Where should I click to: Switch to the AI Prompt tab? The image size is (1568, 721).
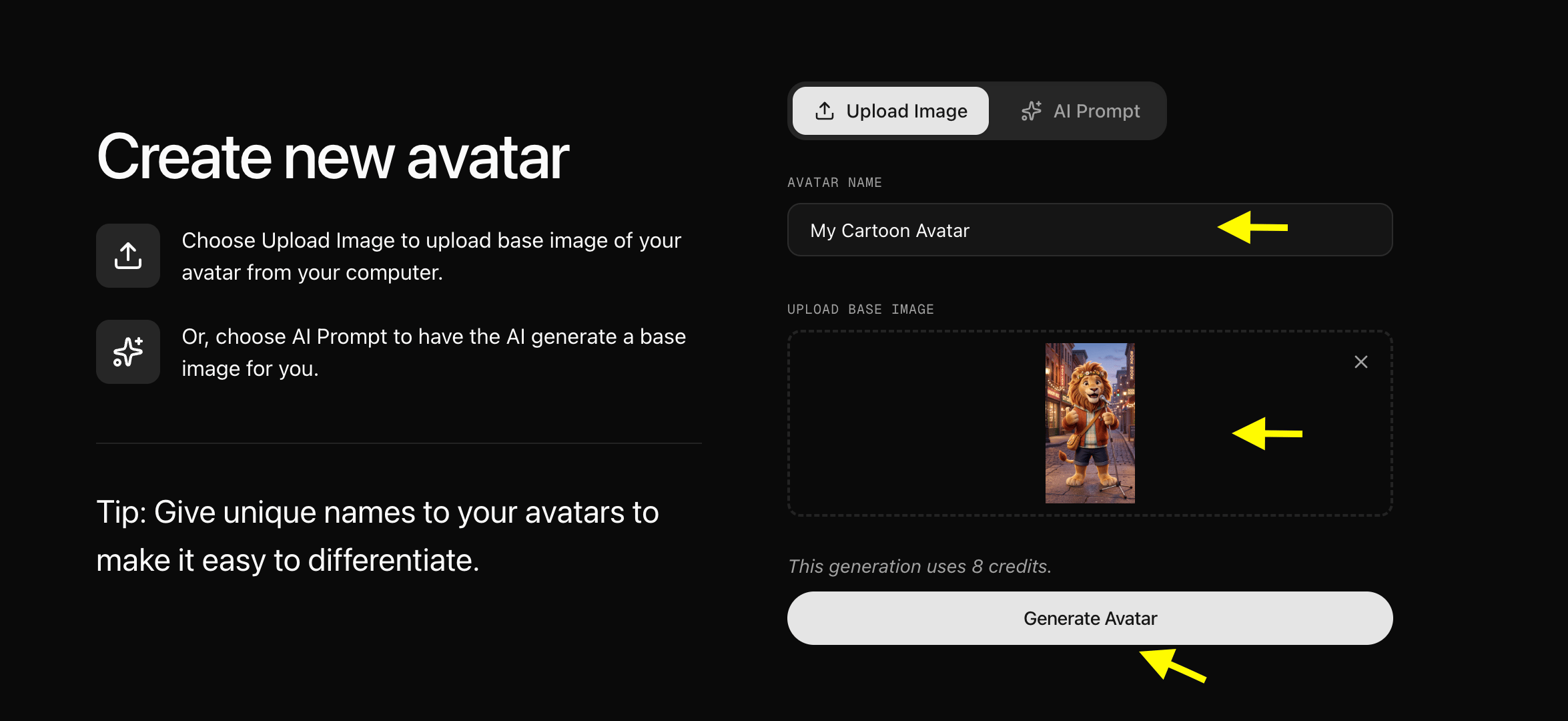click(x=1080, y=111)
